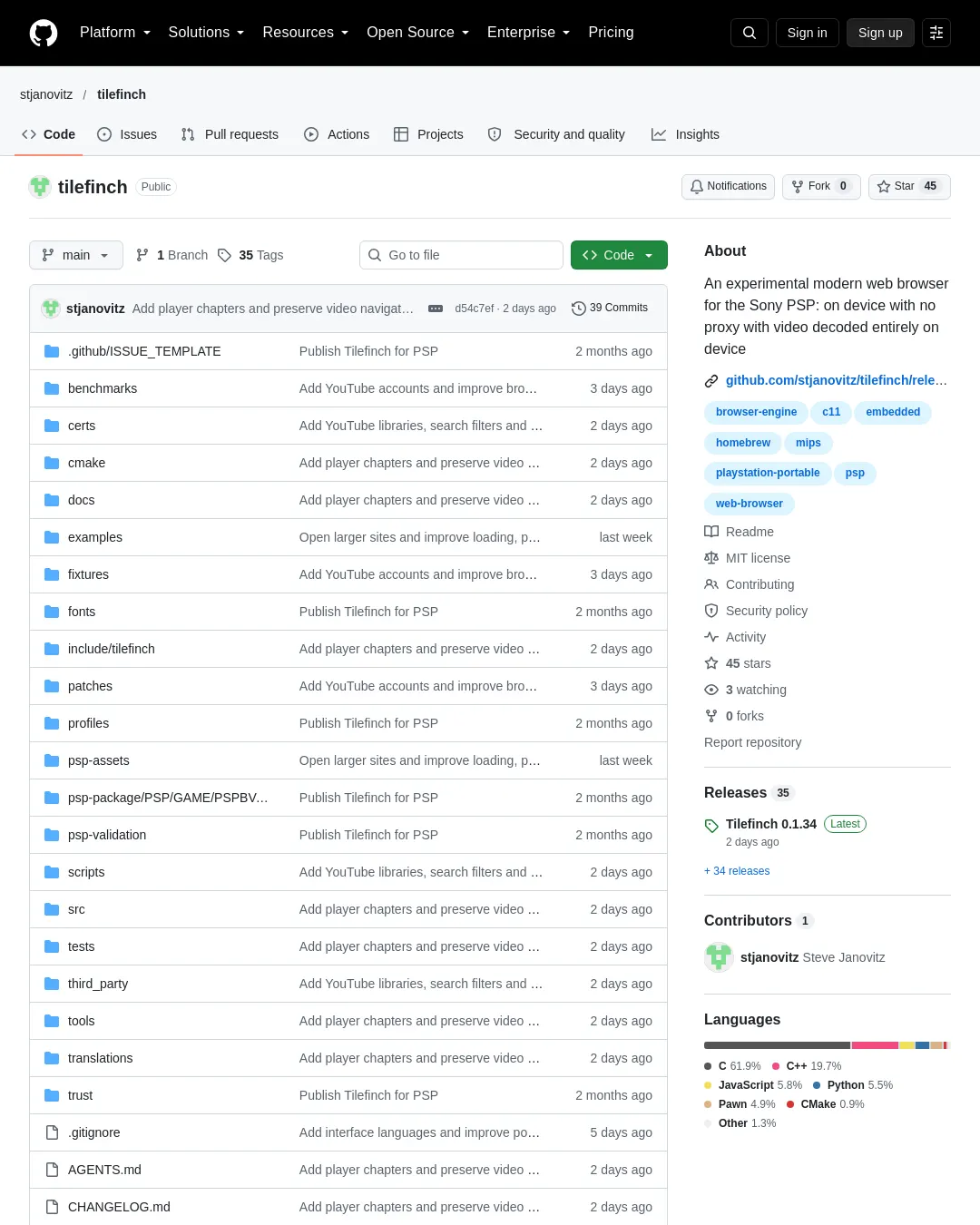
Task: Click the Sign in button
Action: coord(808,33)
